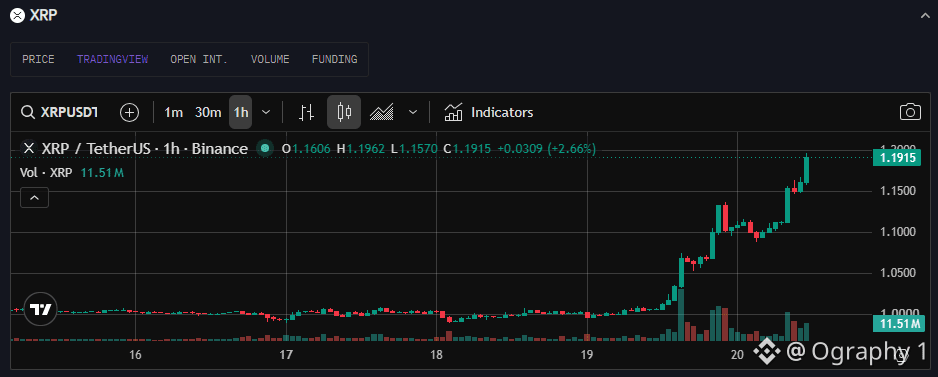Click the high value H1.1962 in the legend

coord(361,148)
